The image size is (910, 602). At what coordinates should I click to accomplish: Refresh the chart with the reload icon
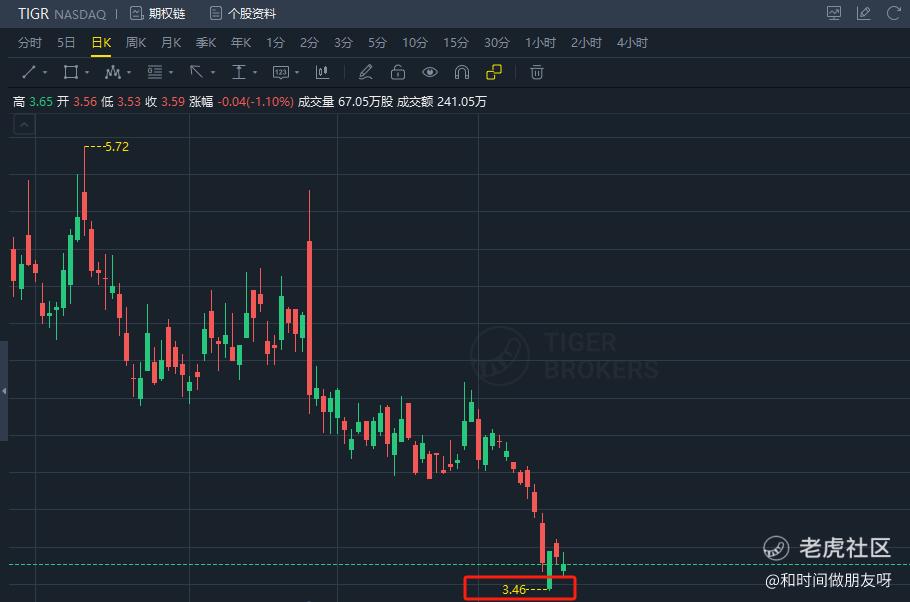point(894,13)
